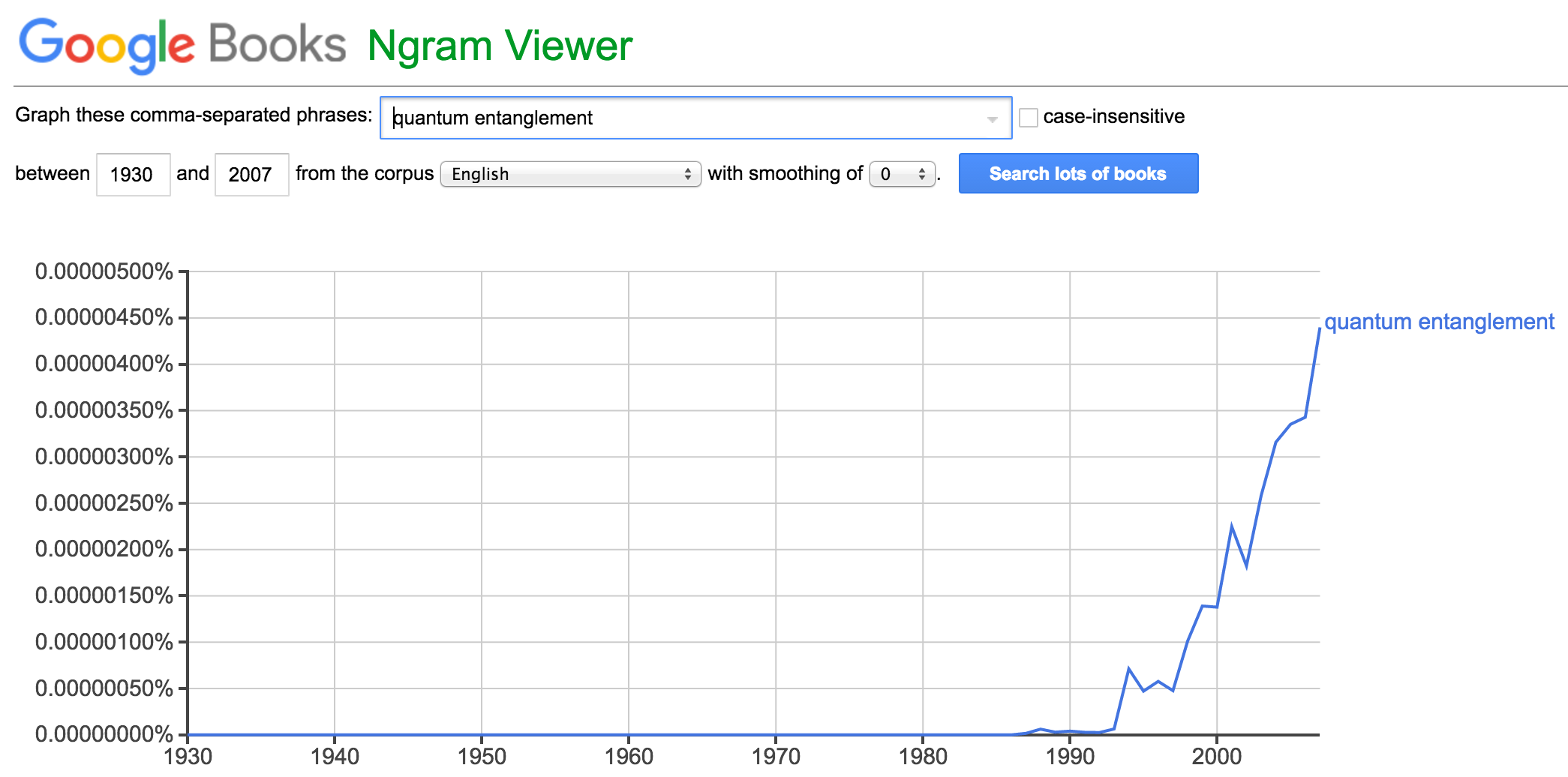The height and width of the screenshot is (777, 1568).
Task: Click the start year field showing 1930
Action: (133, 175)
